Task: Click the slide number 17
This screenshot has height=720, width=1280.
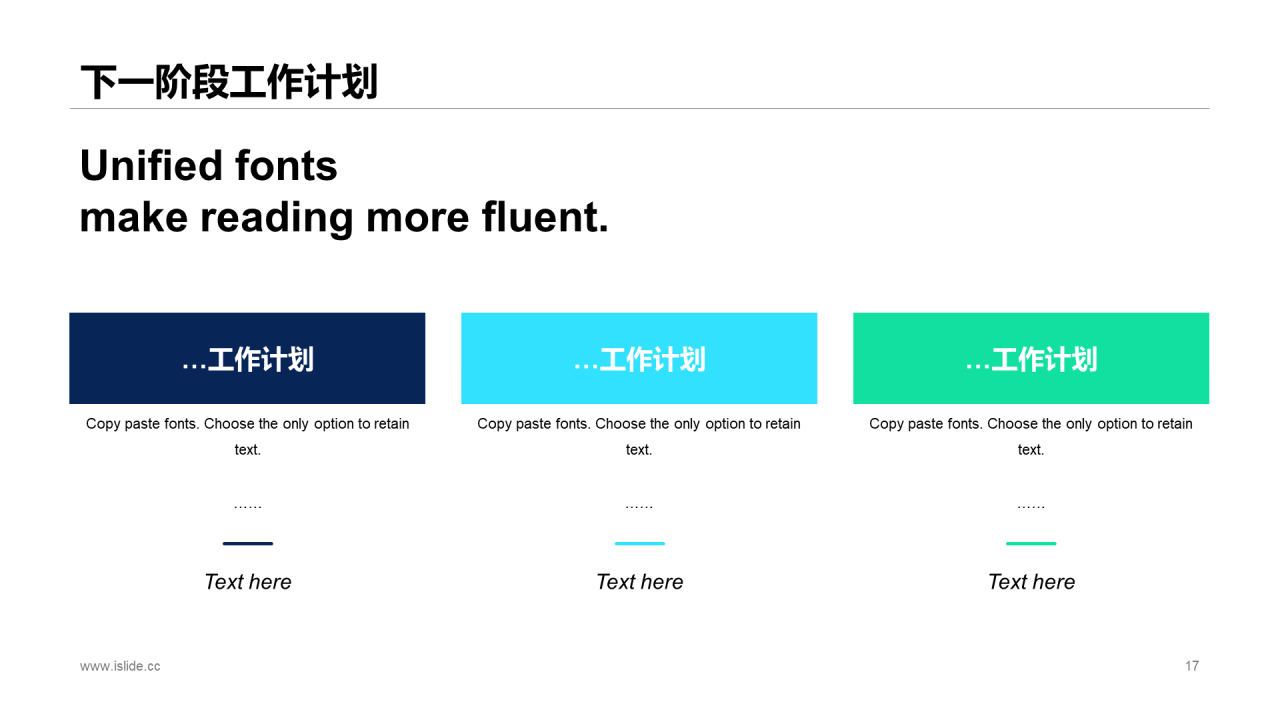Action: (x=1192, y=666)
